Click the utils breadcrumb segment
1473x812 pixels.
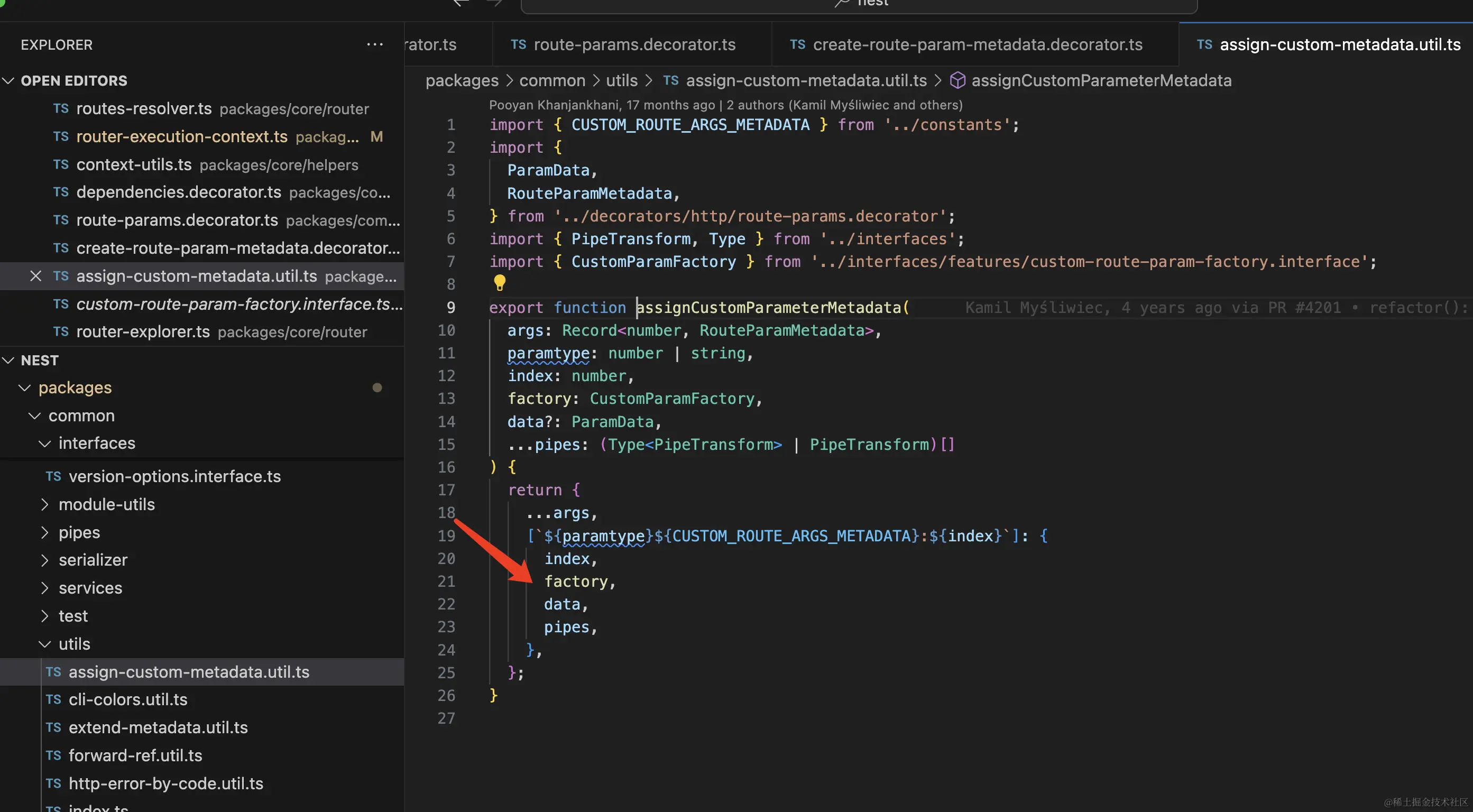[x=622, y=81]
